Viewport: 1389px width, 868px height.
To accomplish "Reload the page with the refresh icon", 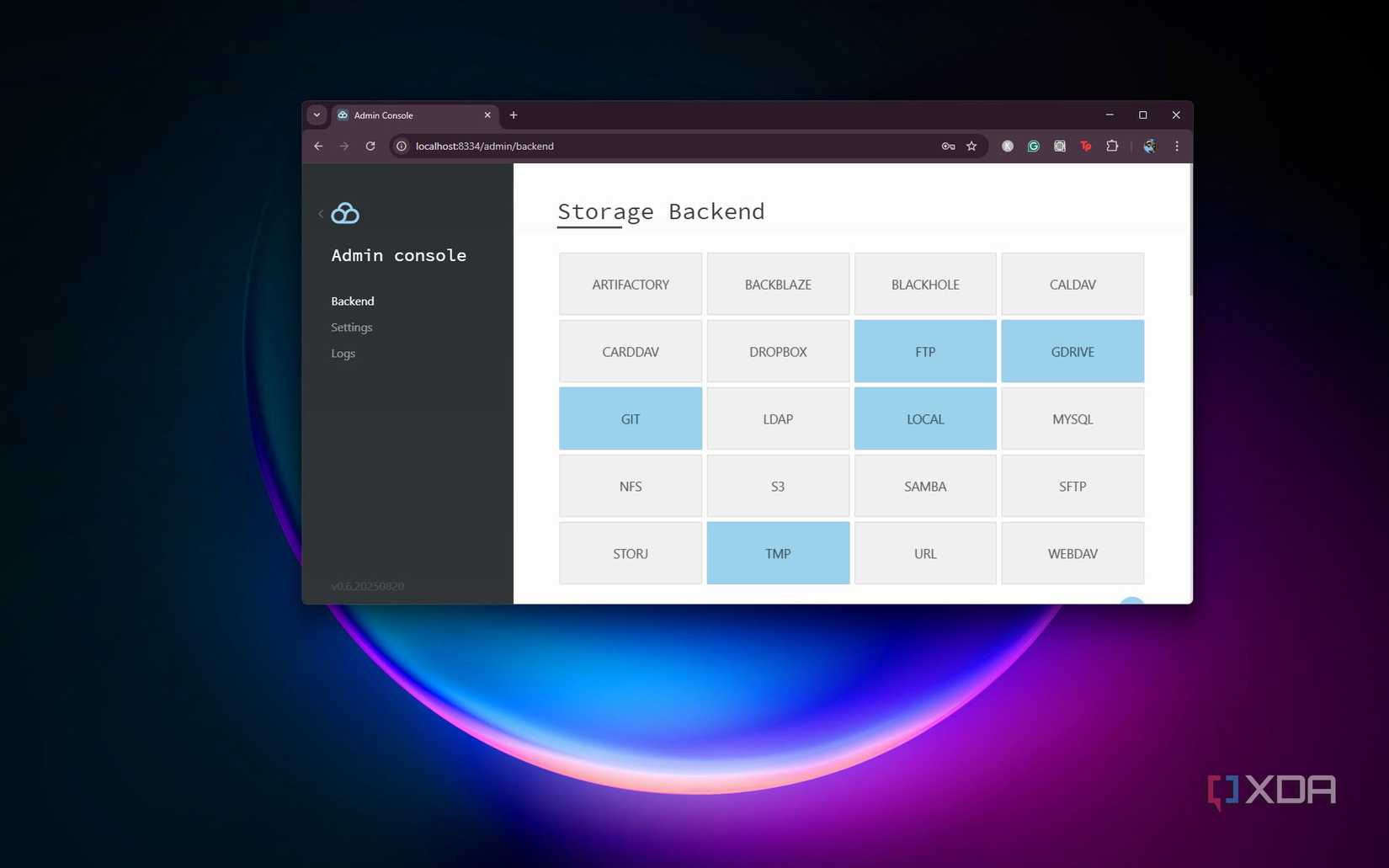I will point(370,146).
